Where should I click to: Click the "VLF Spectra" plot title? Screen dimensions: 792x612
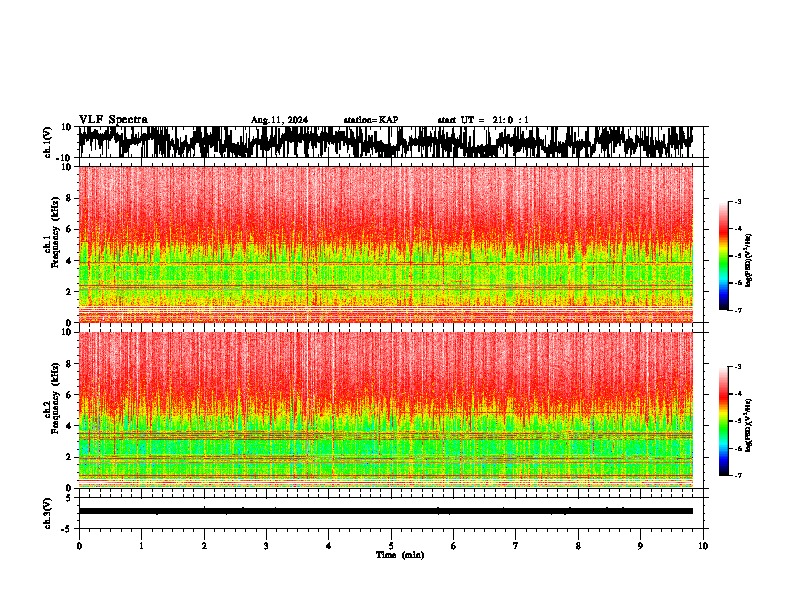[113, 120]
